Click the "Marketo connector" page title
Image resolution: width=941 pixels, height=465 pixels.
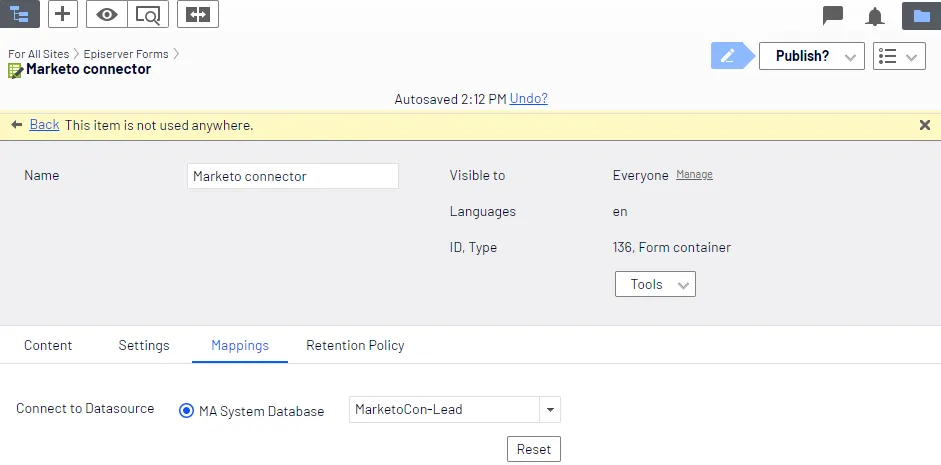click(x=89, y=69)
